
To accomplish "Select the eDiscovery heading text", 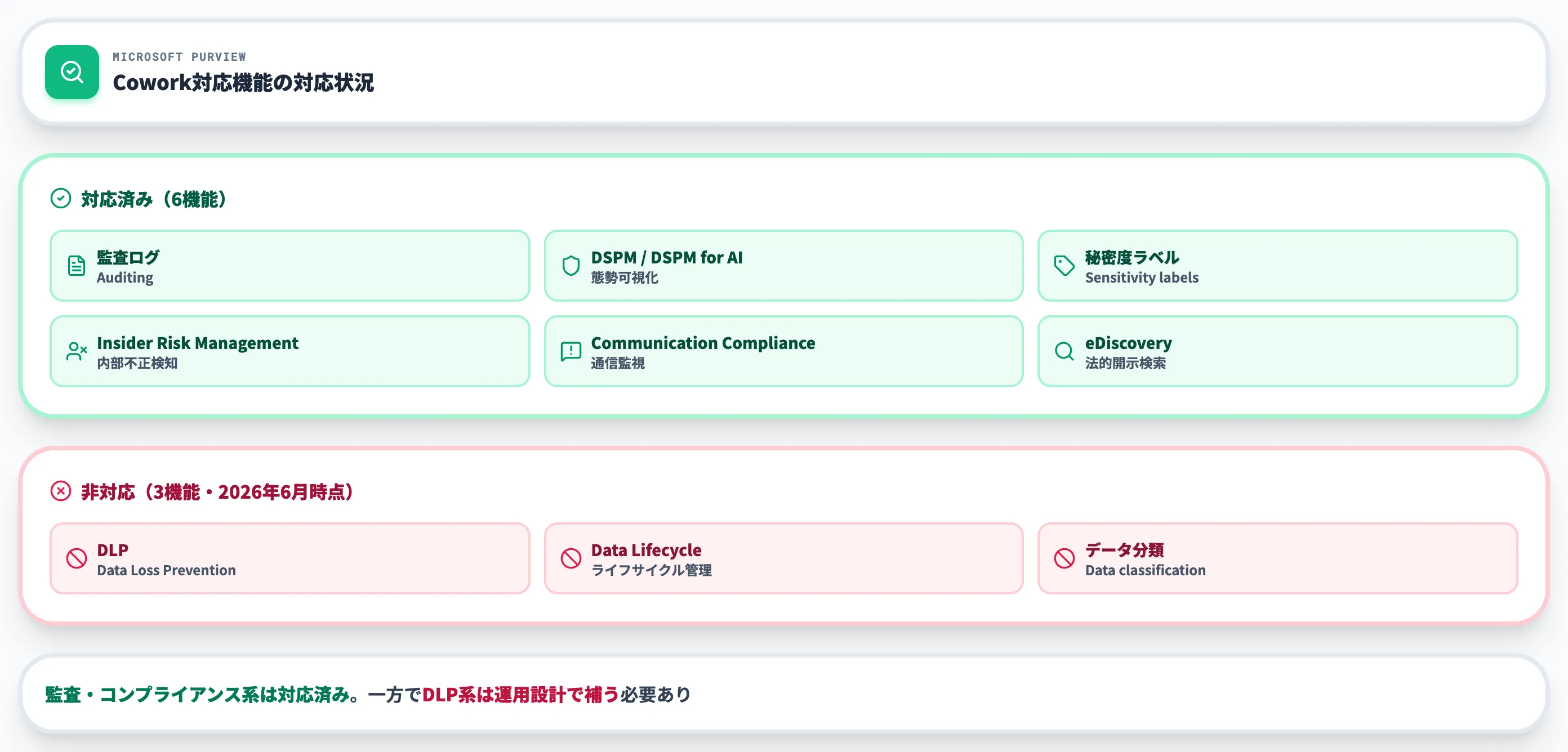I will click(1129, 343).
